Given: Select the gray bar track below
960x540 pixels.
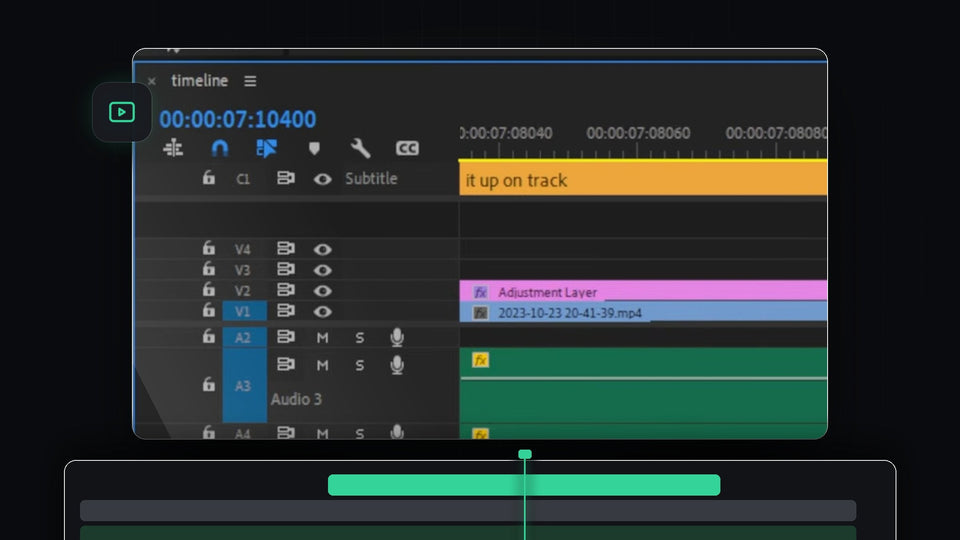Looking at the screenshot, I should click(468, 511).
